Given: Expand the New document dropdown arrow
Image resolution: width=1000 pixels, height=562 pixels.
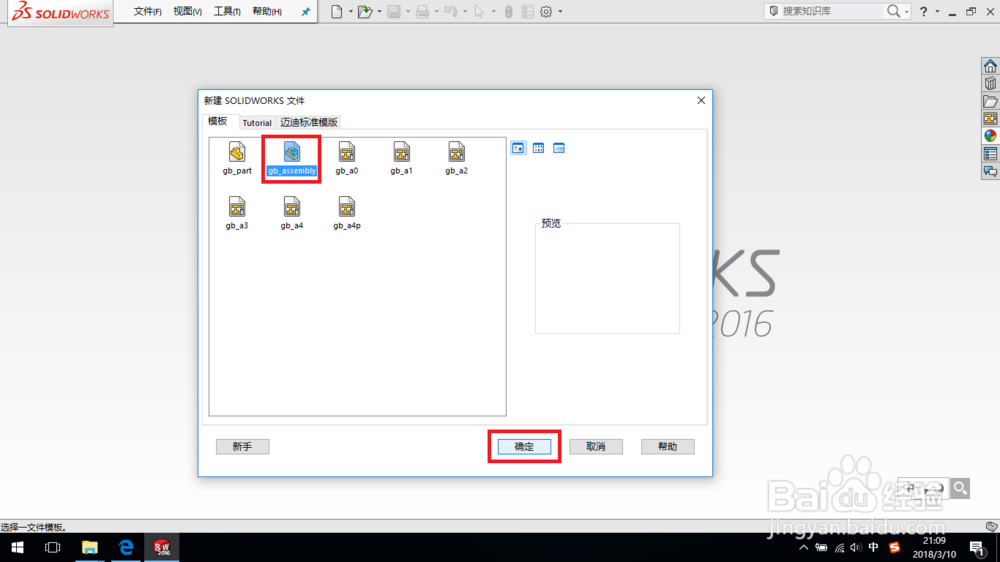Looking at the screenshot, I should point(351,11).
